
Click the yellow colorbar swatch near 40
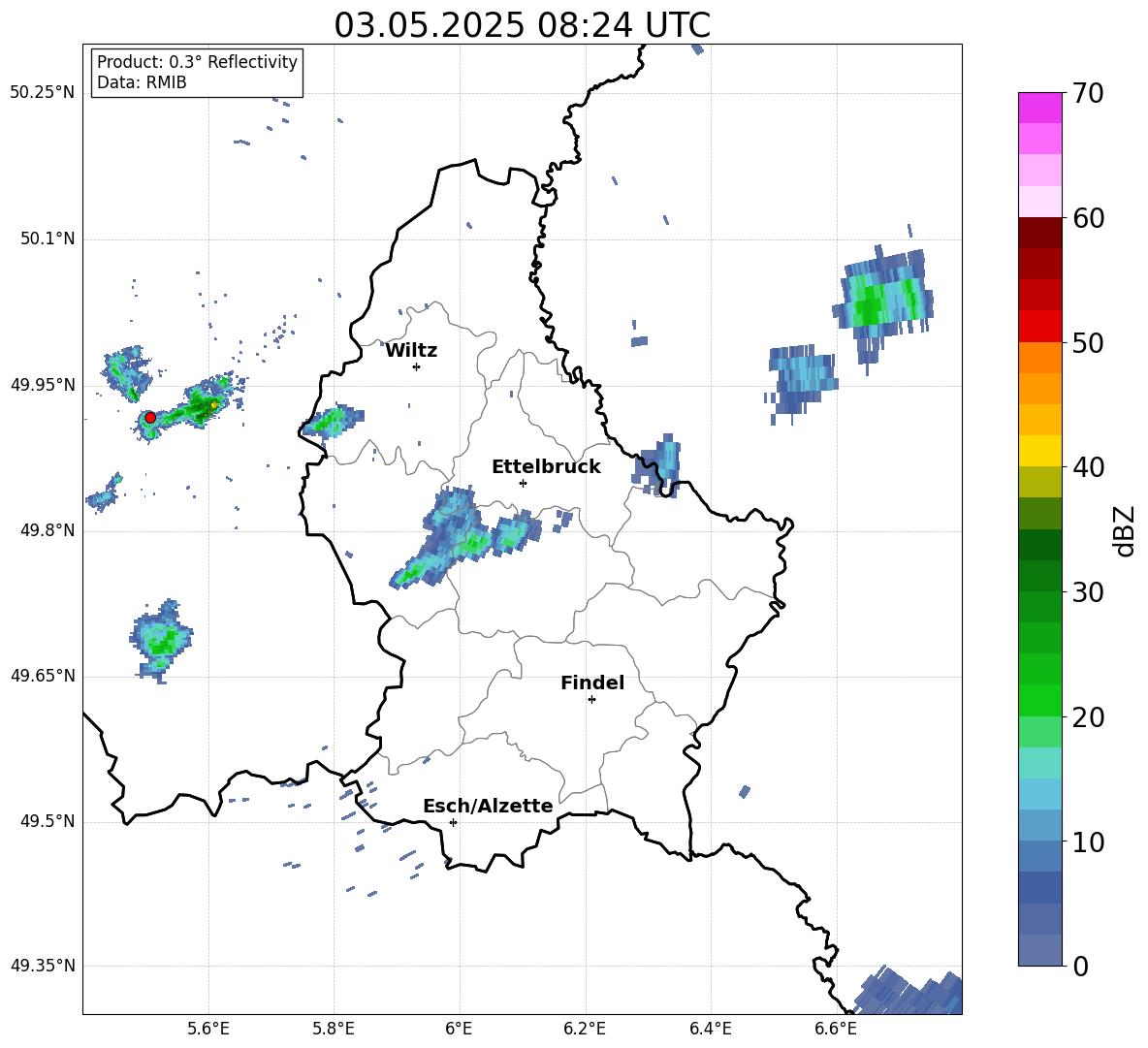click(1039, 451)
